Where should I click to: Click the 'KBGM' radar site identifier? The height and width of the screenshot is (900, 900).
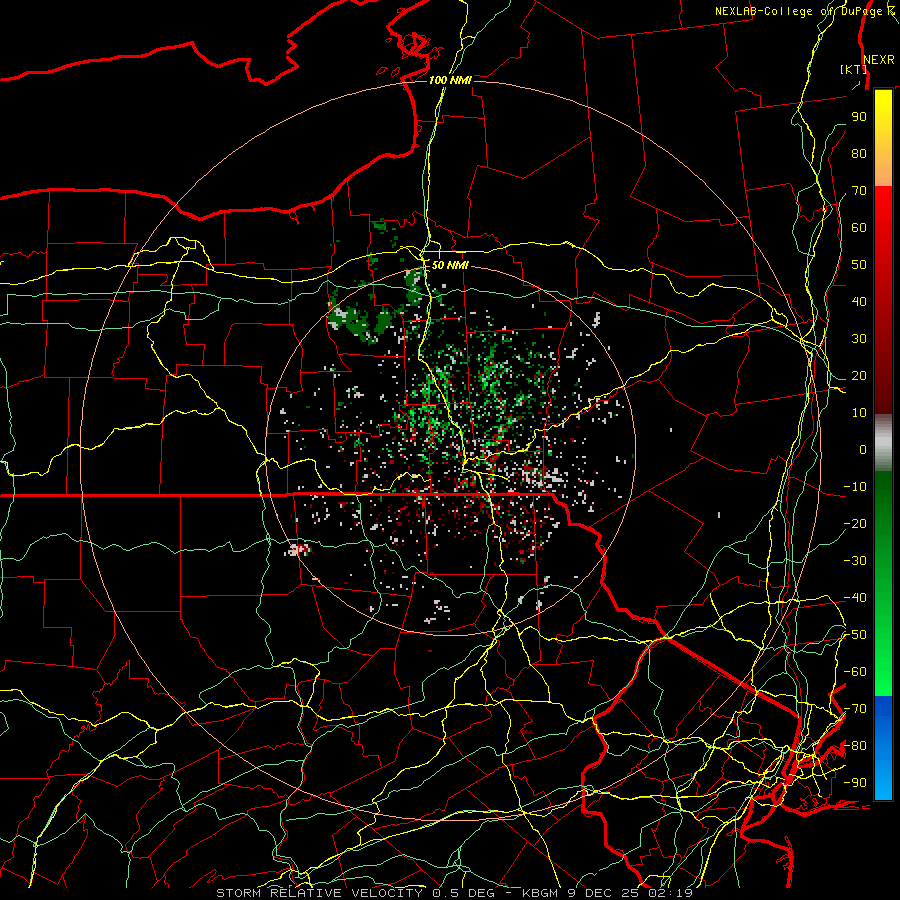[x=540, y=893]
